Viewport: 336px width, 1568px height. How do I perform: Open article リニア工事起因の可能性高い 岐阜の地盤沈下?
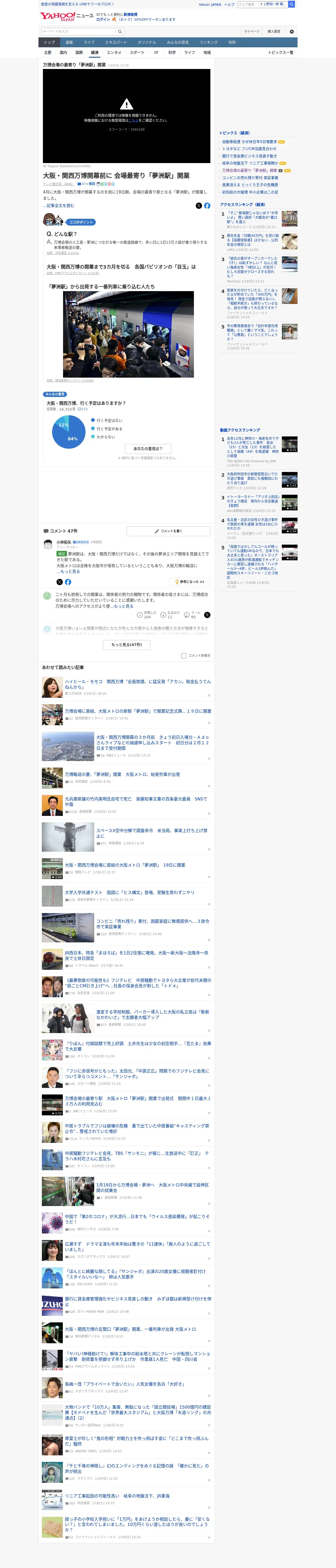point(117,1496)
